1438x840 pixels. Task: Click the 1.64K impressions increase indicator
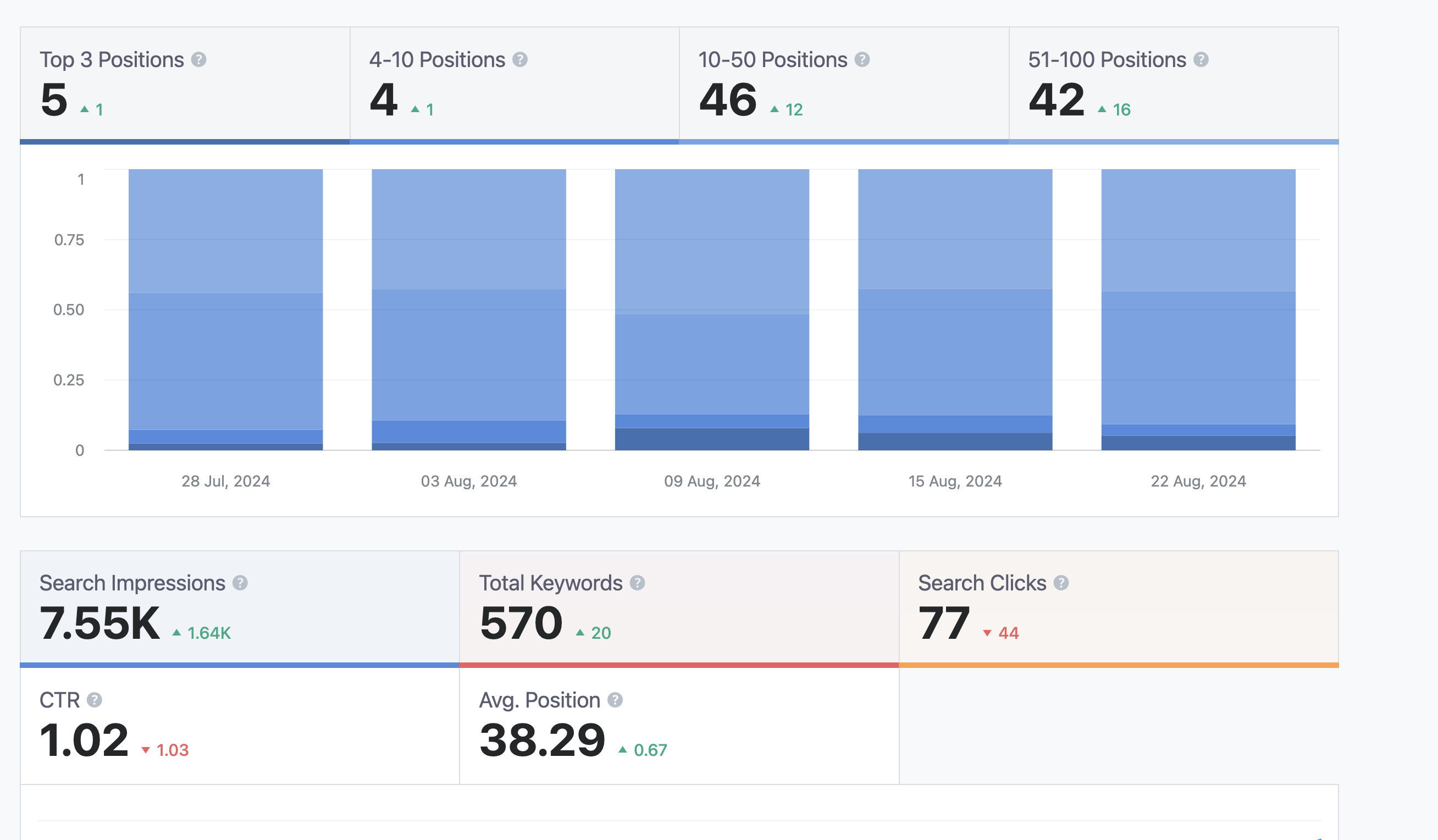point(202,633)
